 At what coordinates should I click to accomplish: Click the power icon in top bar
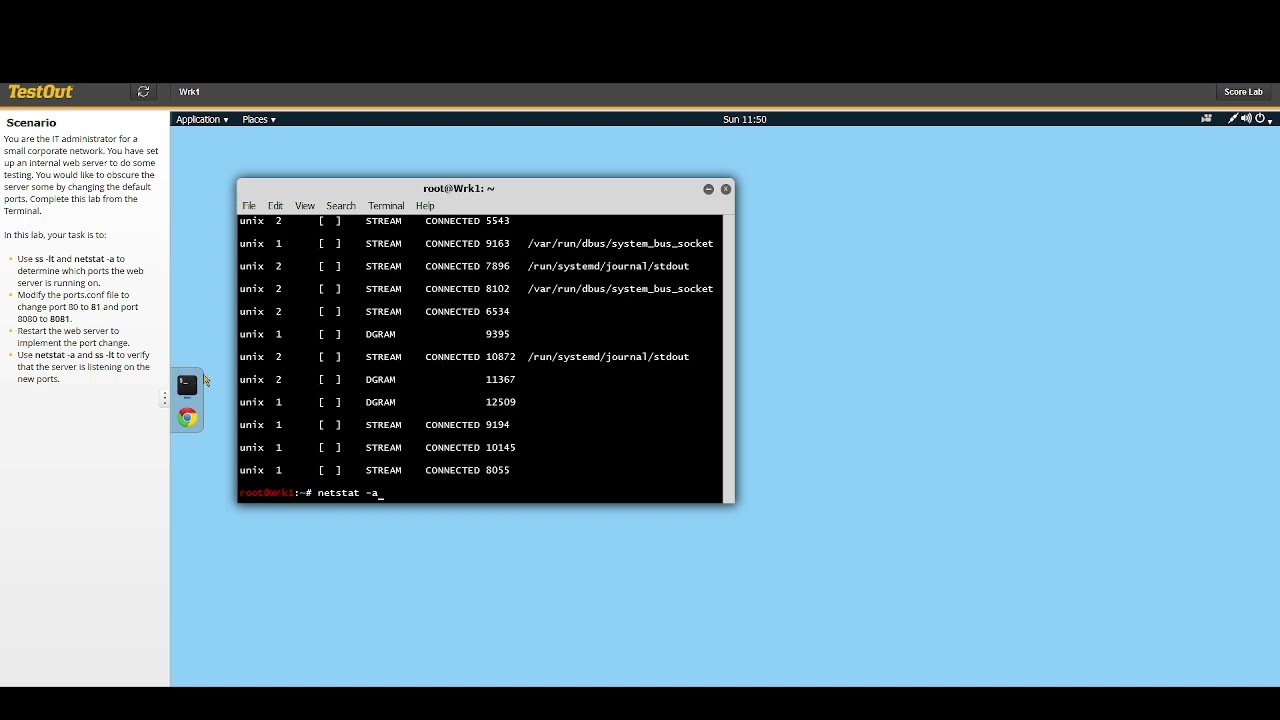[1260, 119]
